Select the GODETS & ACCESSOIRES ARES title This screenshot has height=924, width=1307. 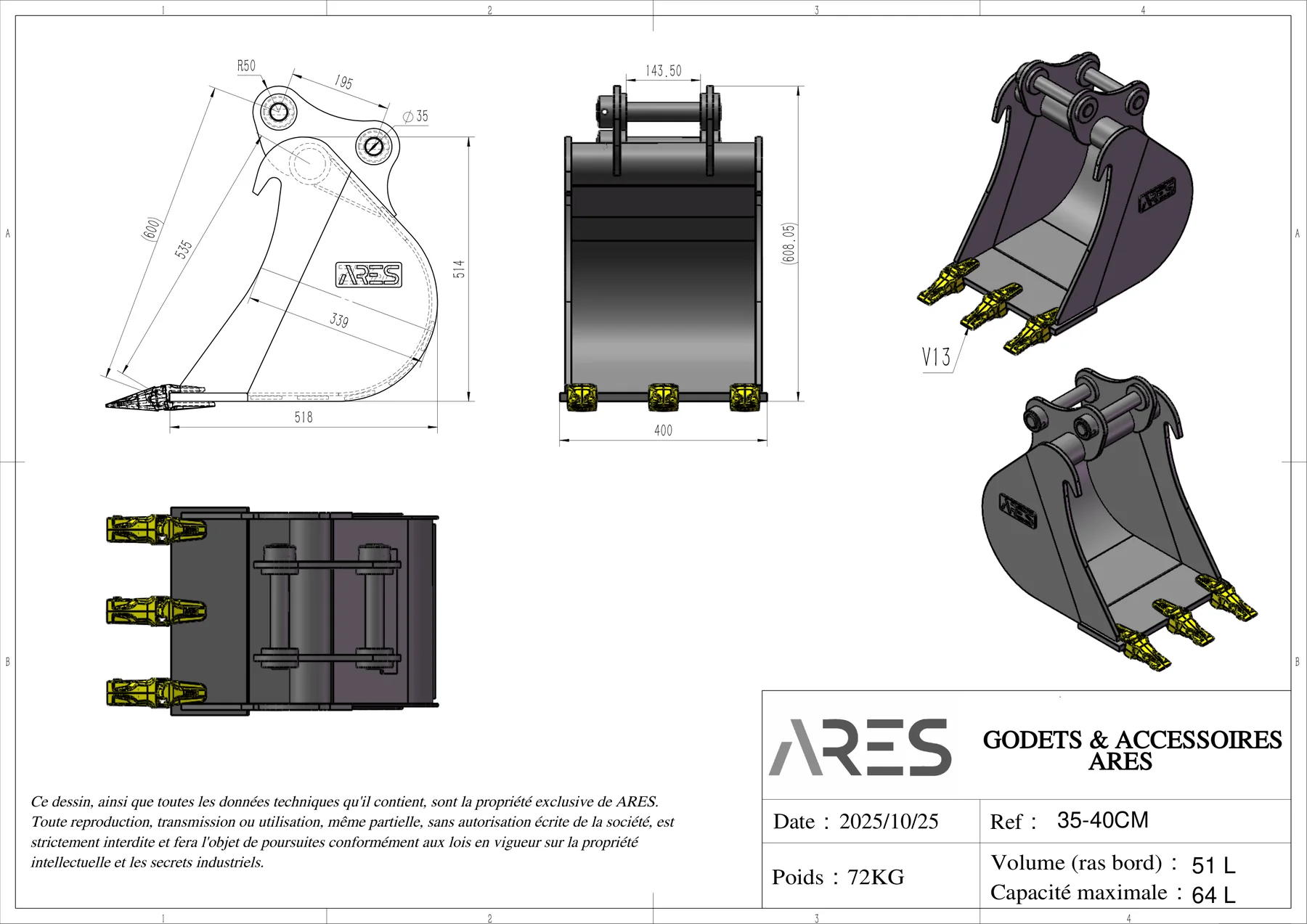pos(1132,751)
